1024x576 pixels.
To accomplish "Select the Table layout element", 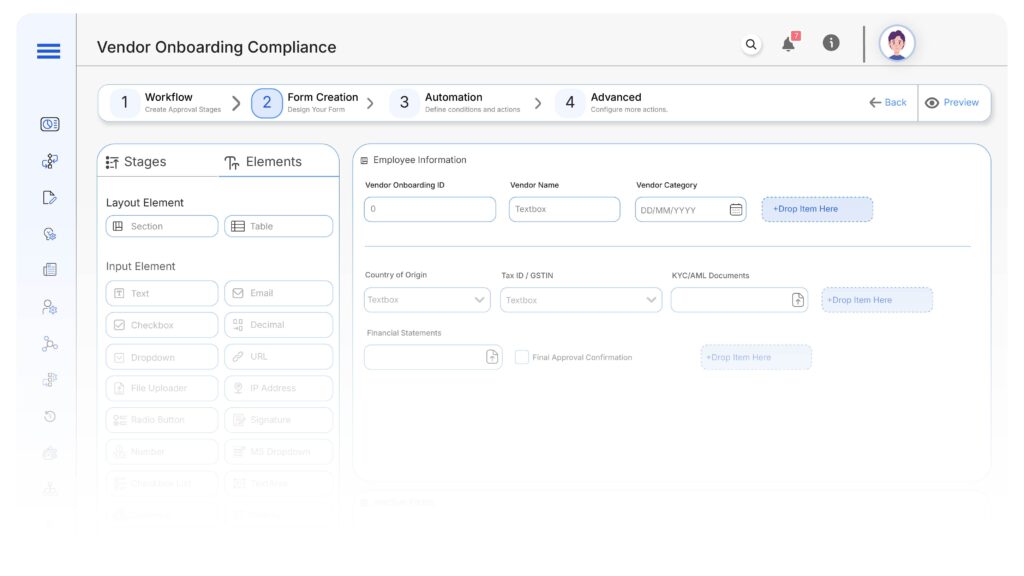I will (x=278, y=226).
